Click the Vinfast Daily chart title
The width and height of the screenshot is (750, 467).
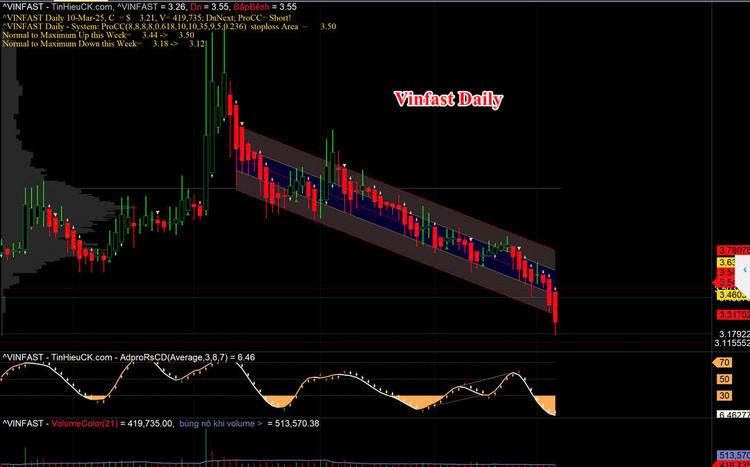pyautogui.click(x=448, y=100)
